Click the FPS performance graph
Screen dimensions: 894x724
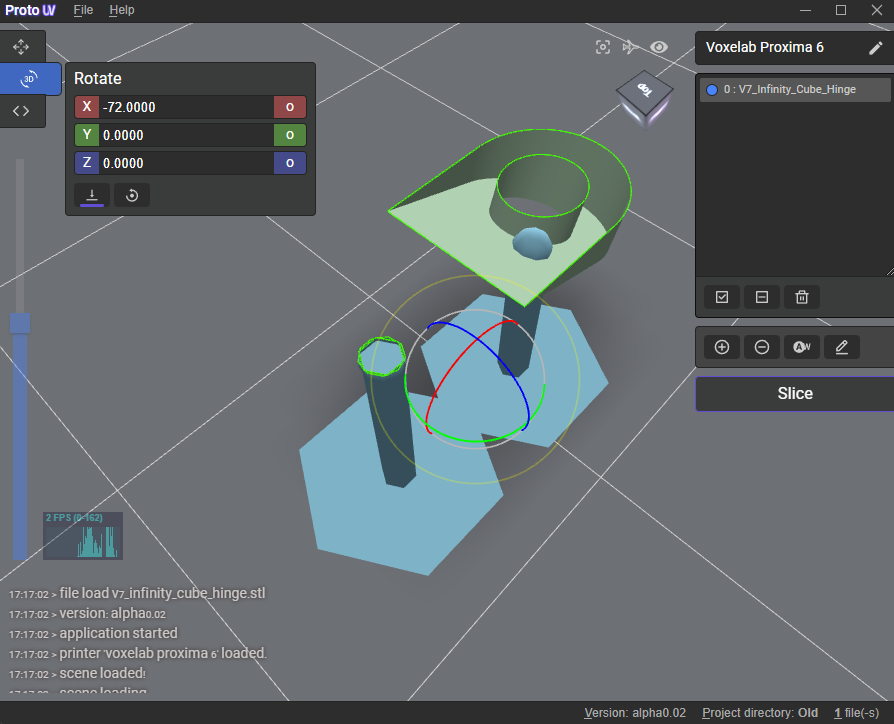[83, 535]
